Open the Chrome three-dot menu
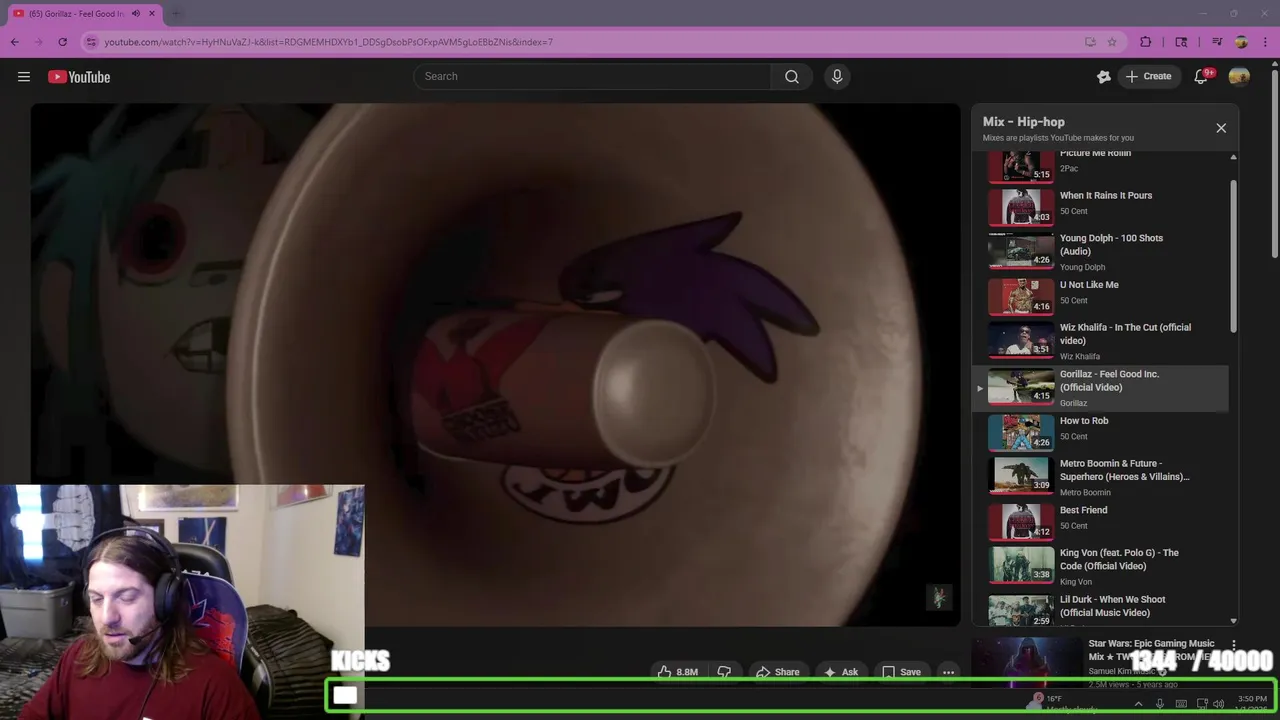The image size is (1280, 720). coord(1265,42)
